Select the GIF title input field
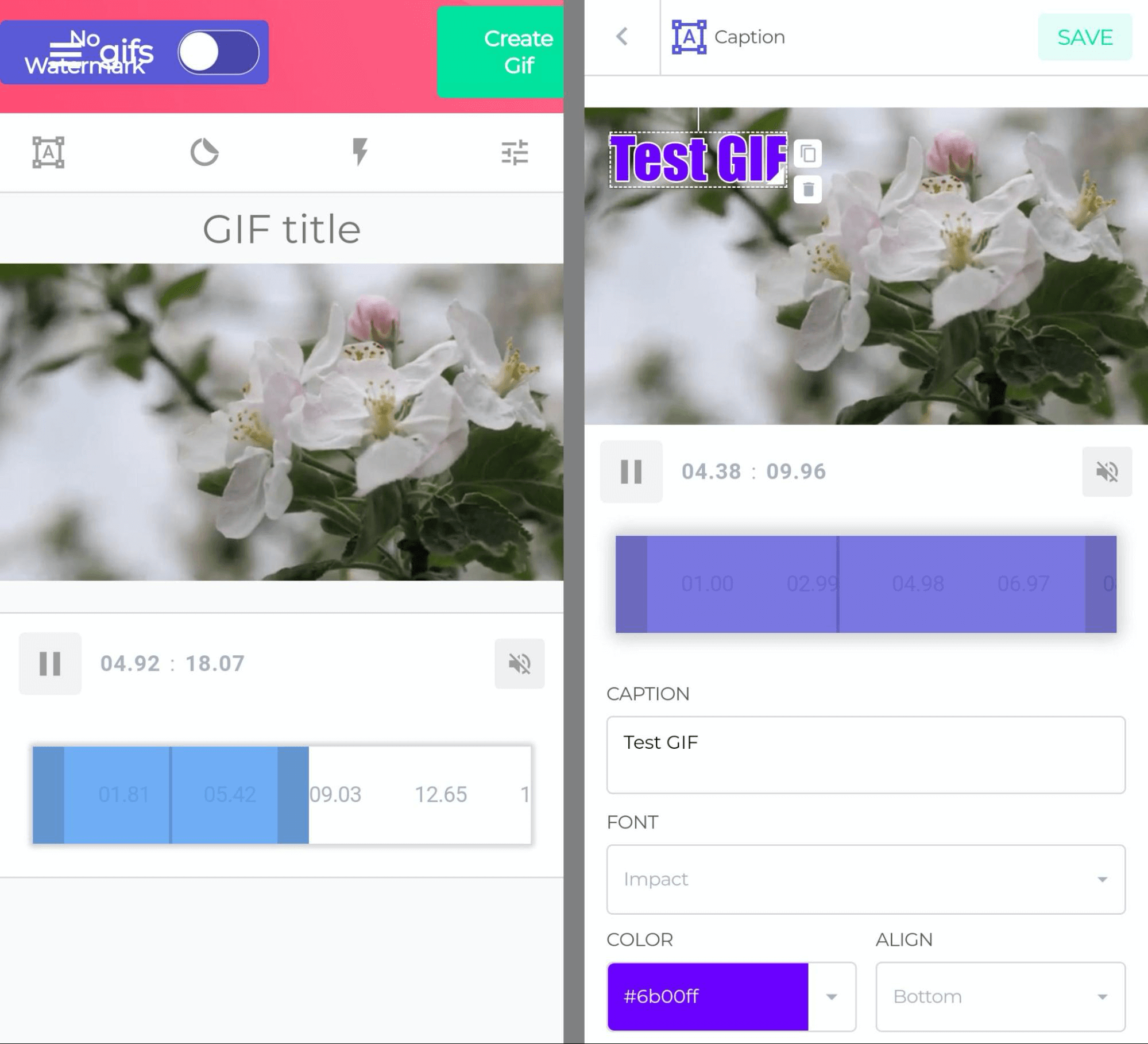This screenshot has height=1044, width=1148. pos(282,229)
